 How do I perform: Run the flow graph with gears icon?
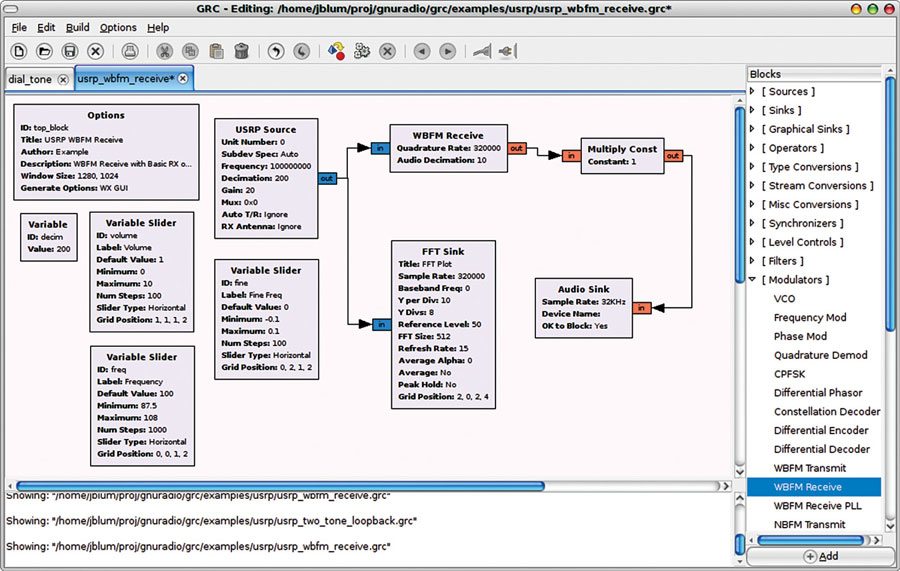[362, 50]
